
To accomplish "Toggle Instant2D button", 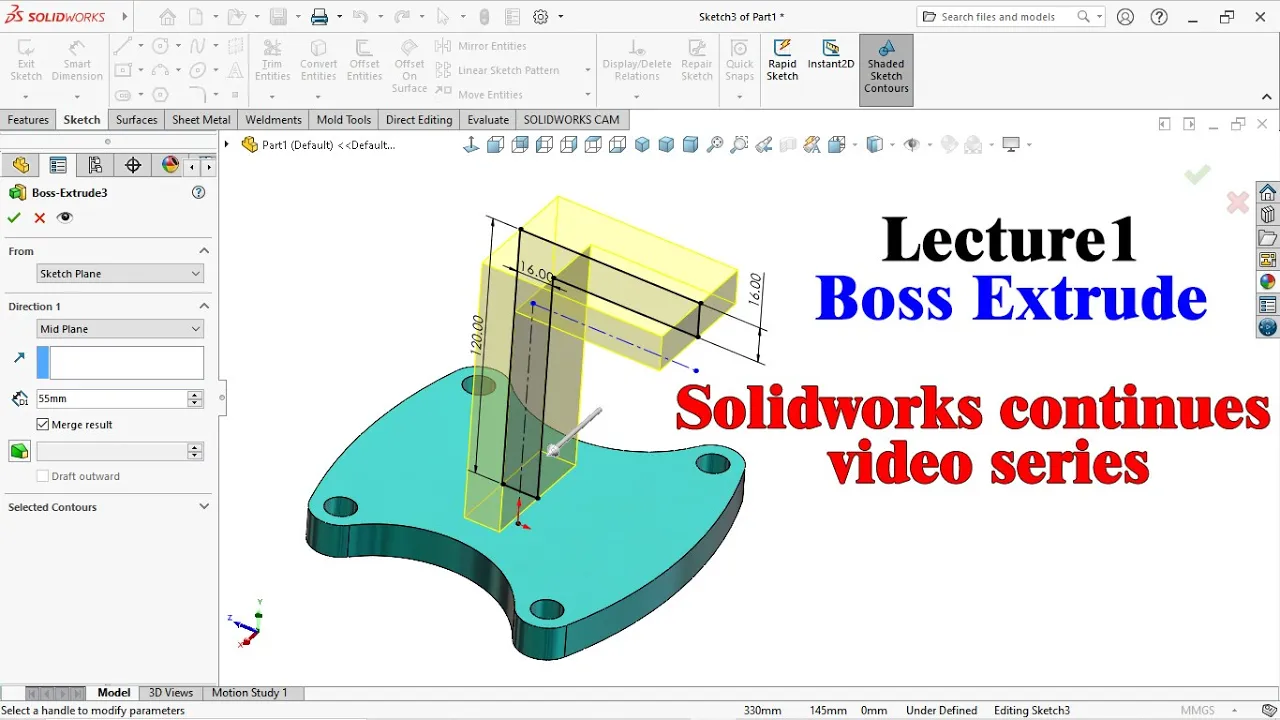I will [831, 55].
